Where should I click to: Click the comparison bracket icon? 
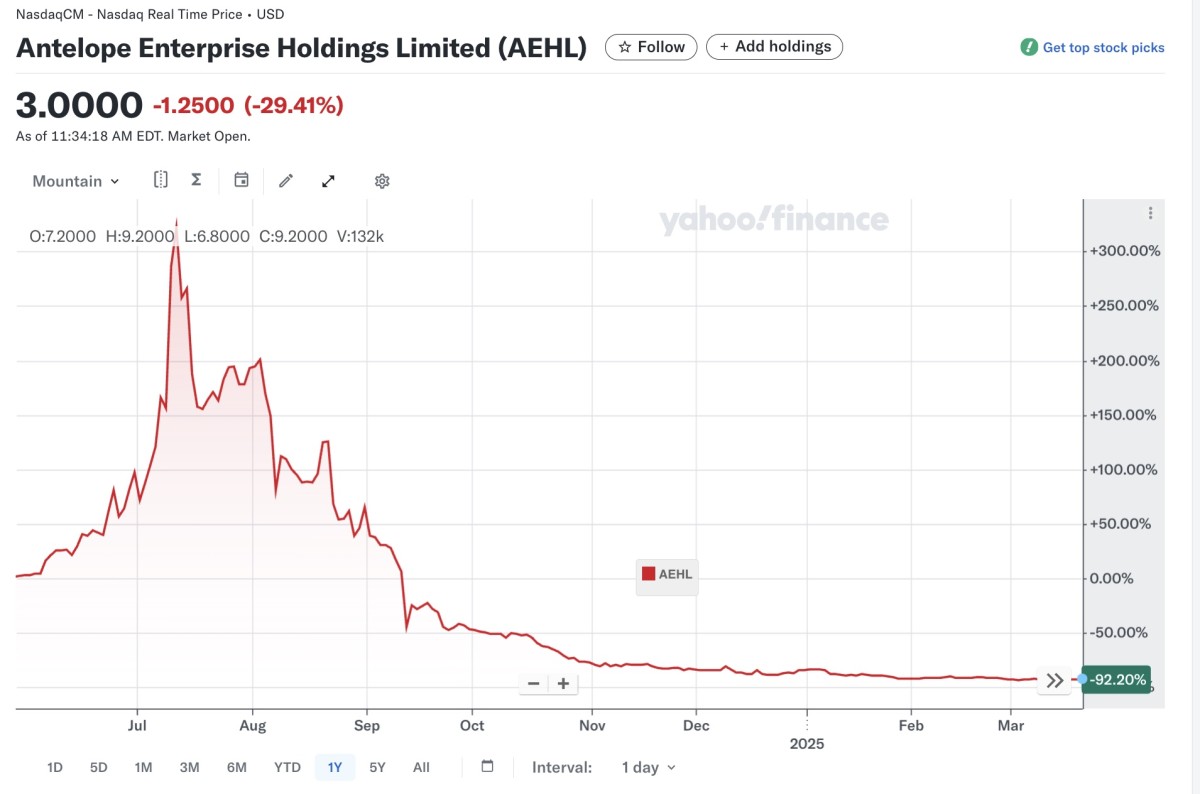click(160, 179)
